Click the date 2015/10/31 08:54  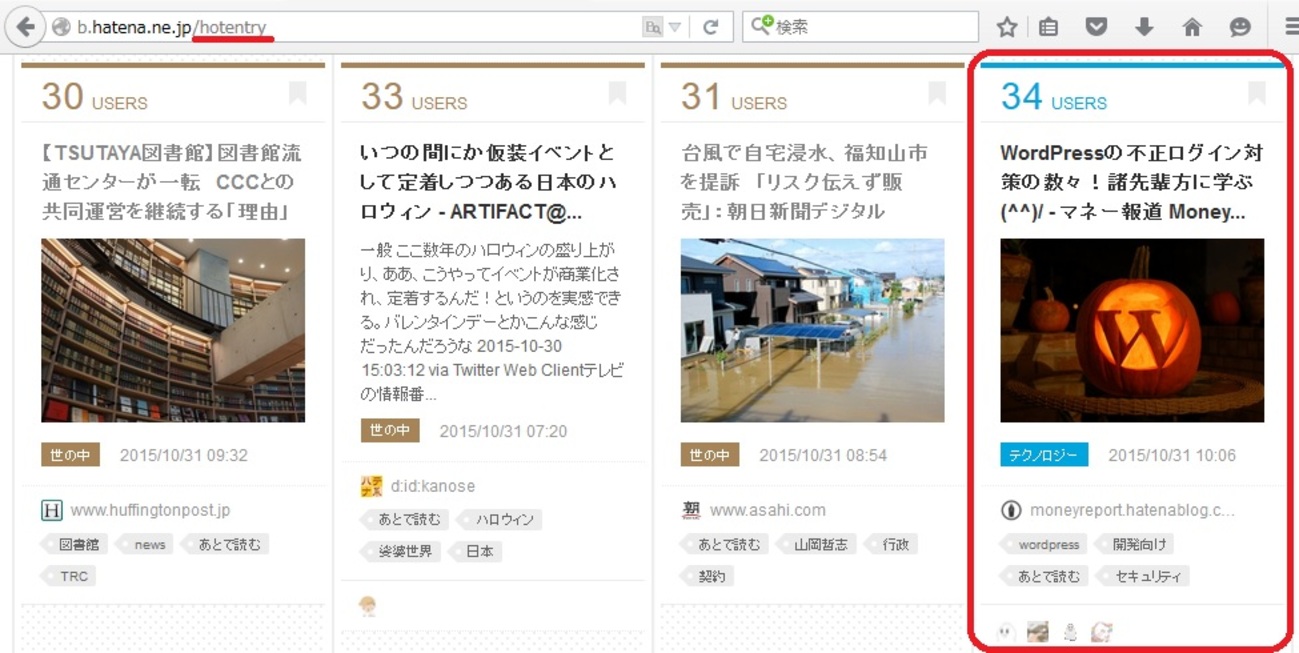[x=823, y=455]
